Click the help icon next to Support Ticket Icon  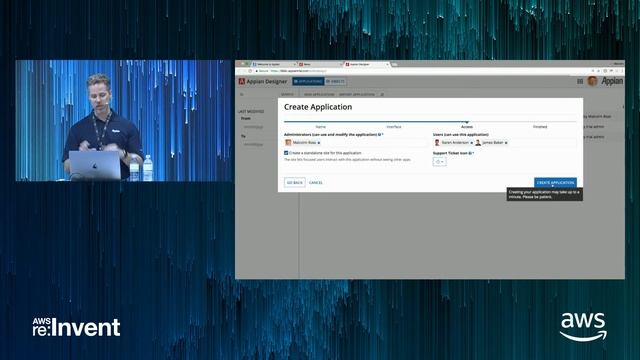tap(470, 153)
